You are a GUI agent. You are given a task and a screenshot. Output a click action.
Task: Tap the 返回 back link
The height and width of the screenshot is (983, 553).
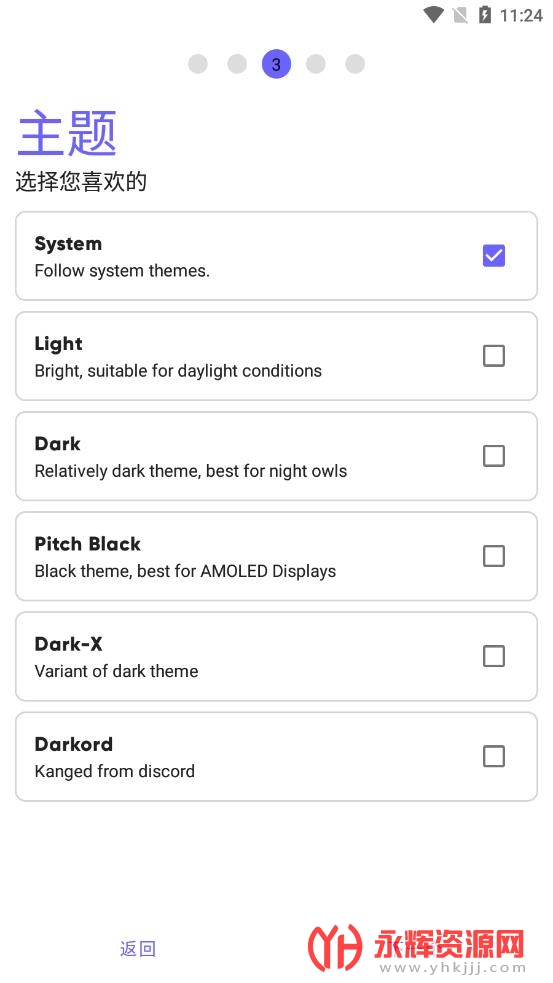[x=138, y=949]
